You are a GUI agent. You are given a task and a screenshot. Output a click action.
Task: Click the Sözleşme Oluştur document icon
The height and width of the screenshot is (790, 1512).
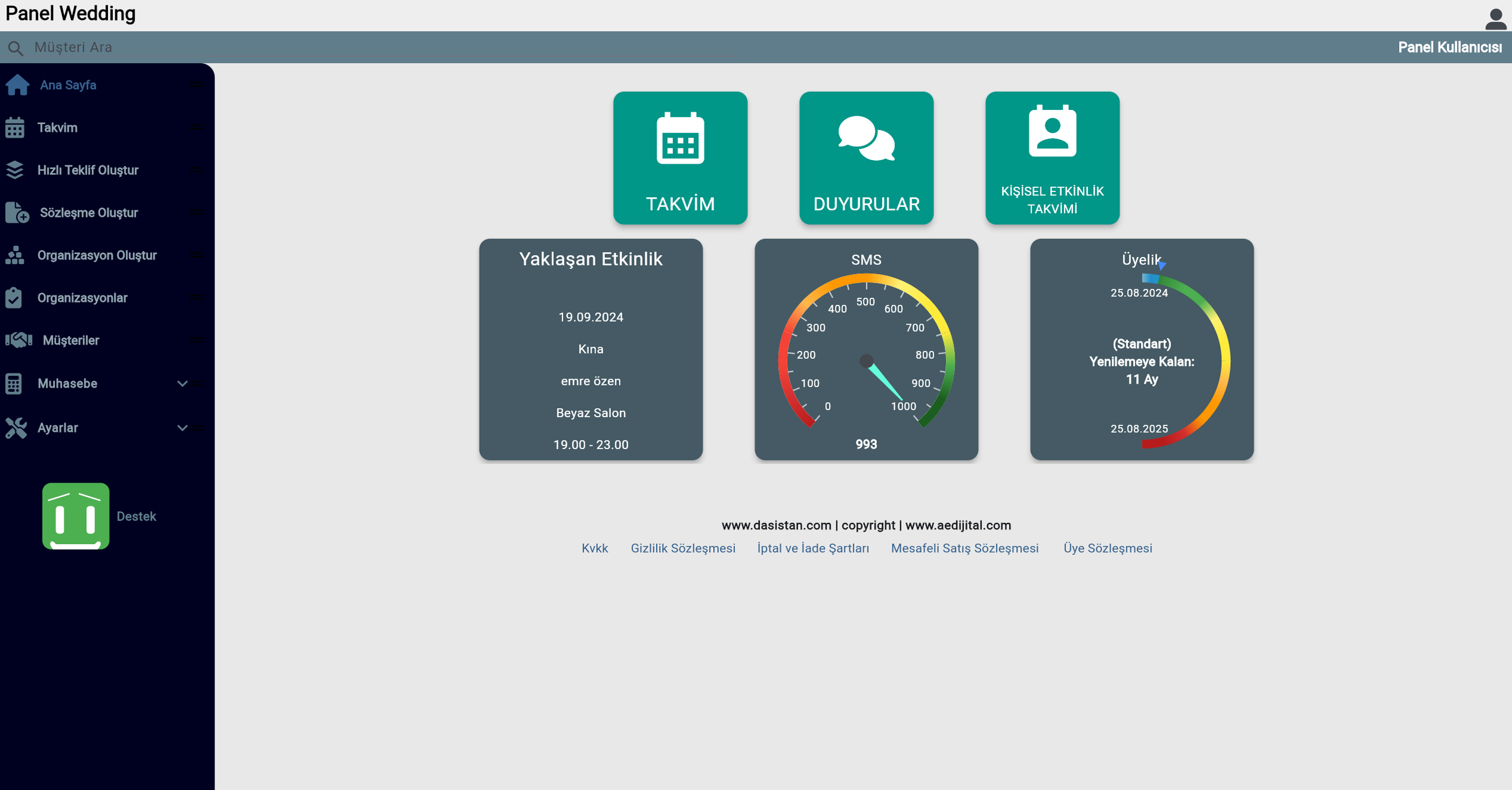(x=17, y=213)
